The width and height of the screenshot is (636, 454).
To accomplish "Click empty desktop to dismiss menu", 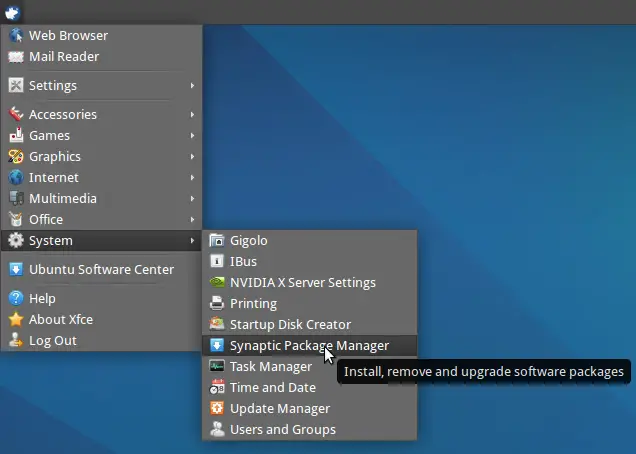I will tap(487, 162).
